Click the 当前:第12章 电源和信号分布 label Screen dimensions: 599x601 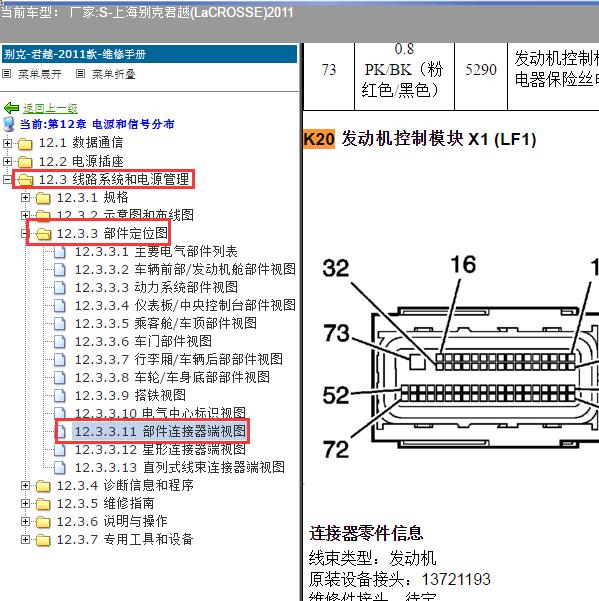coord(97,124)
